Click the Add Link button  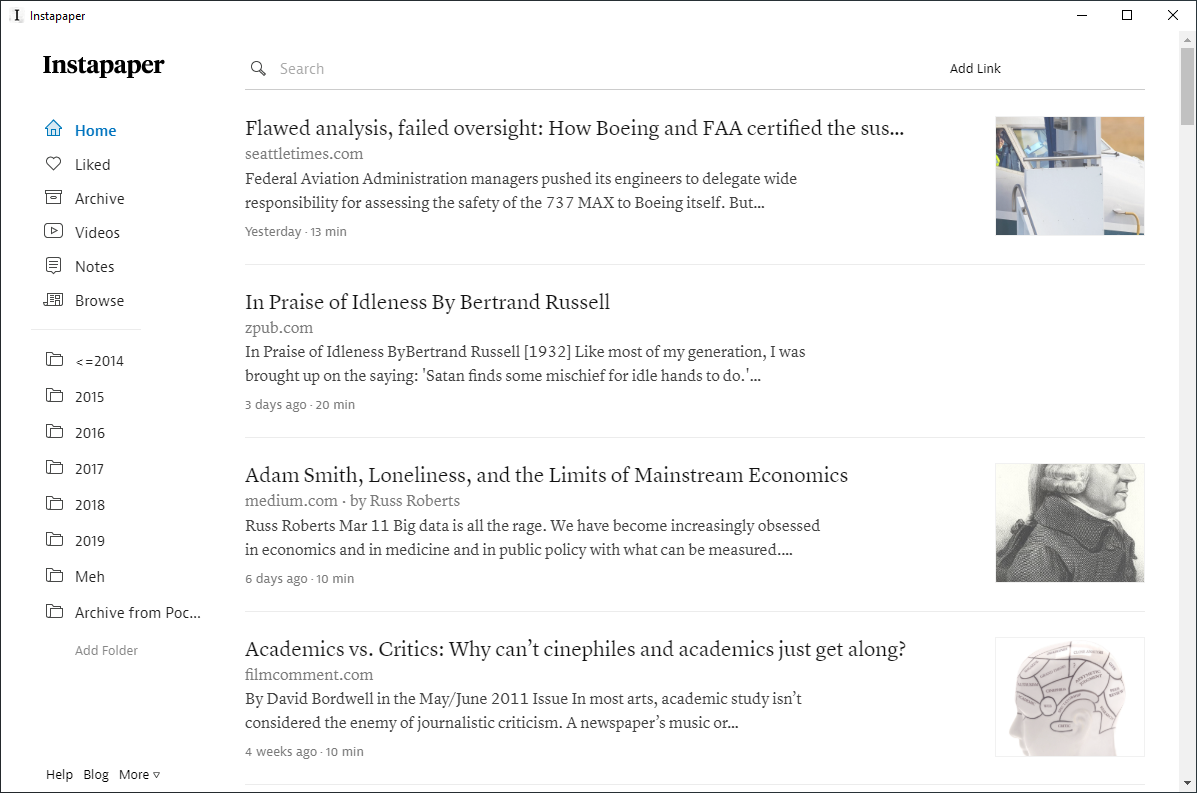pos(975,69)
